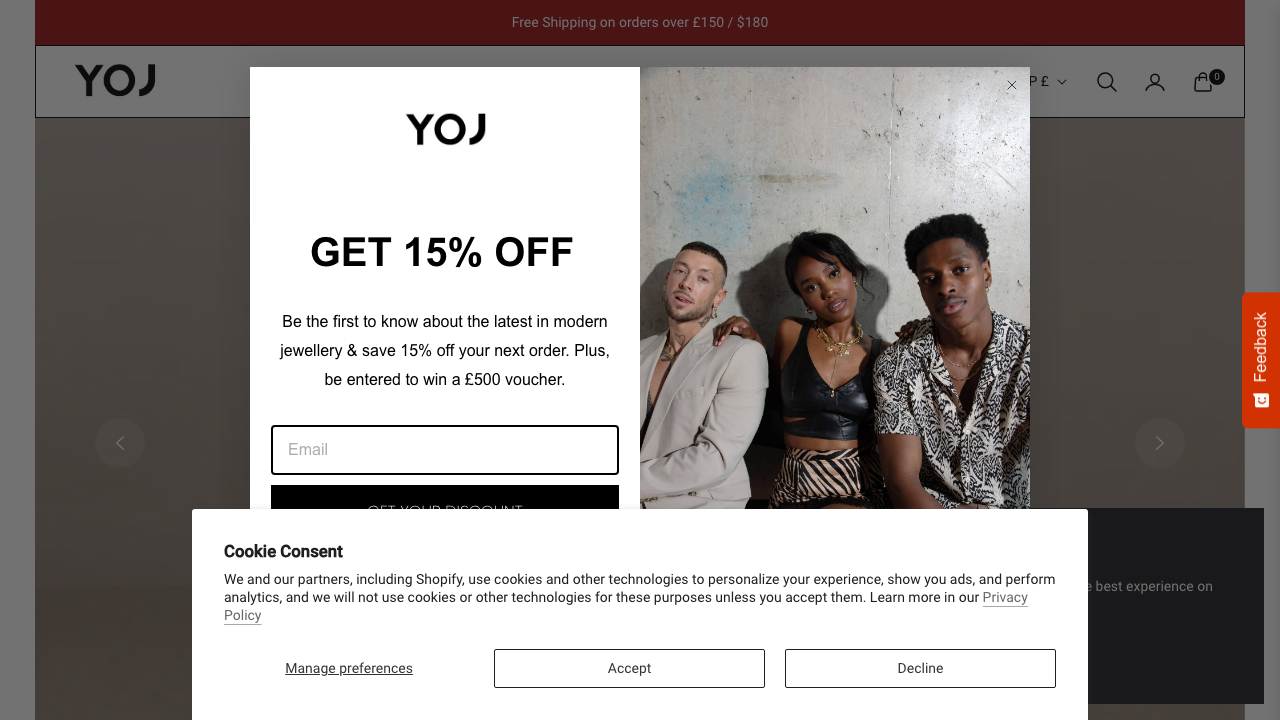Viewport: 1280px width, 720px height.
Task: Open the currency chevron next to £
Action: click(x=1063, y=81)
